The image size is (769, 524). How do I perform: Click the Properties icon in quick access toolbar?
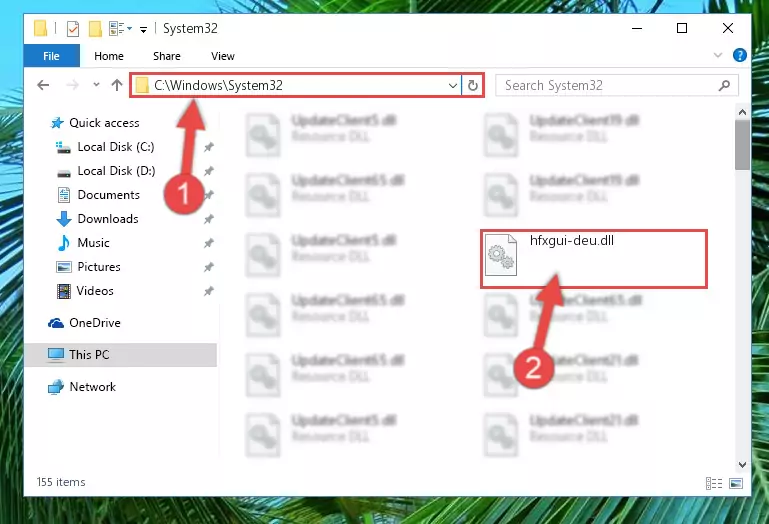pos(73,28)
